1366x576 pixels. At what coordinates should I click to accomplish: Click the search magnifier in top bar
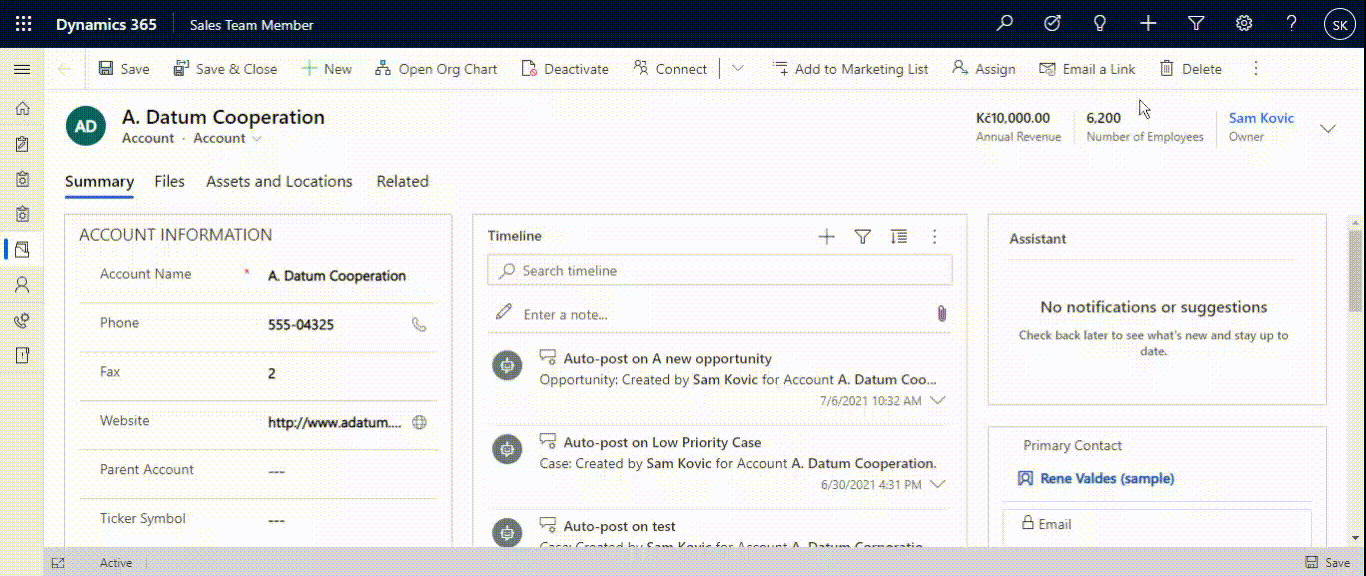(x=1005, y=24)
